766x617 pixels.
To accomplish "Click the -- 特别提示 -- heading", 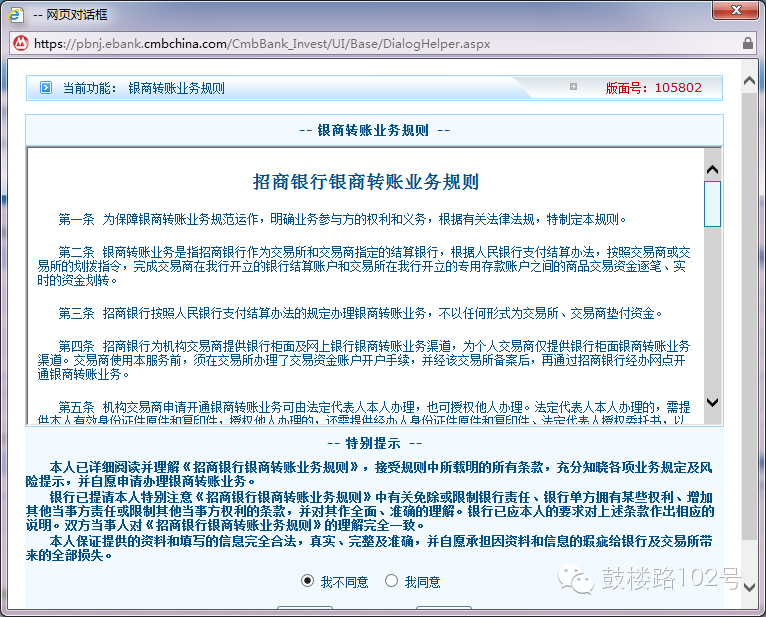I will 374,444.
